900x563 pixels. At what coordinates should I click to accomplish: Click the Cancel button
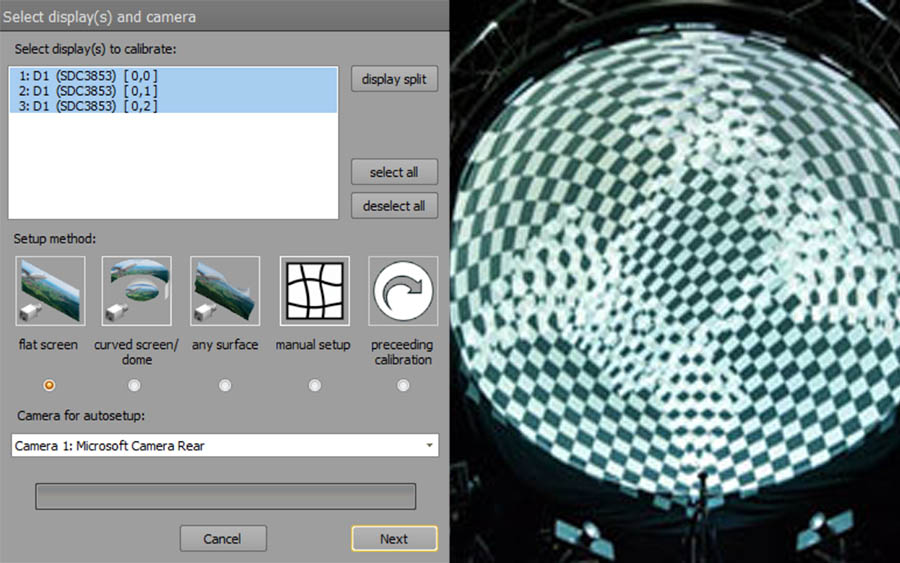pos(223,538)
